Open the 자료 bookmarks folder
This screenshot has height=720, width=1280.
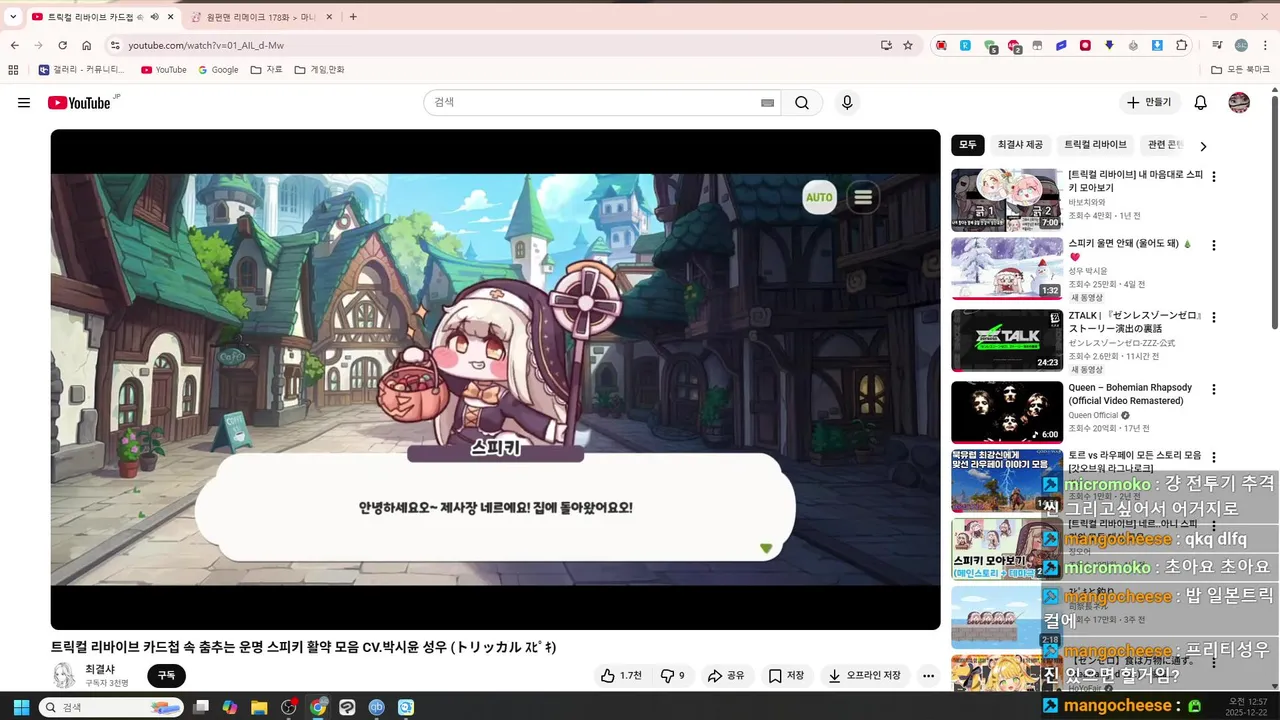tap(266, 70)
